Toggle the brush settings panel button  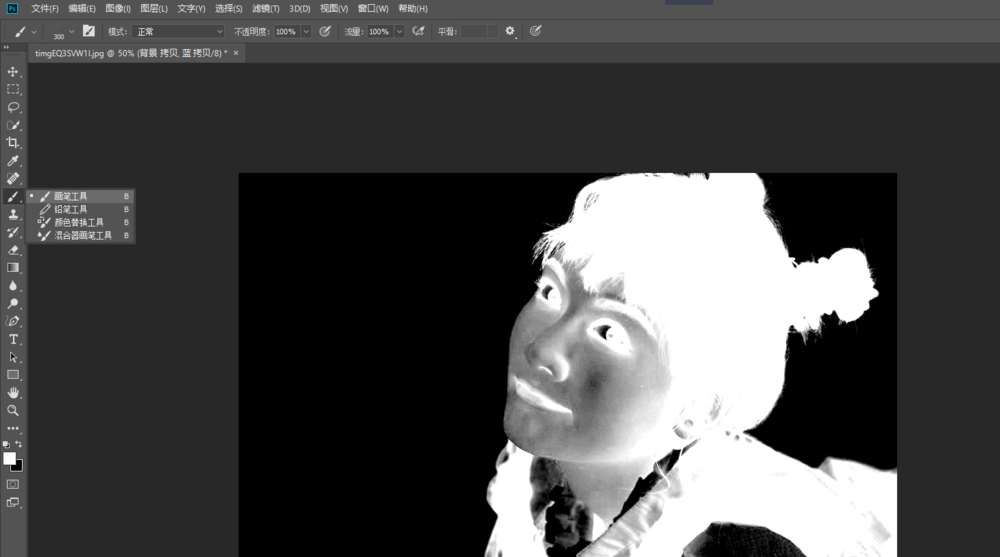[89, 31]
